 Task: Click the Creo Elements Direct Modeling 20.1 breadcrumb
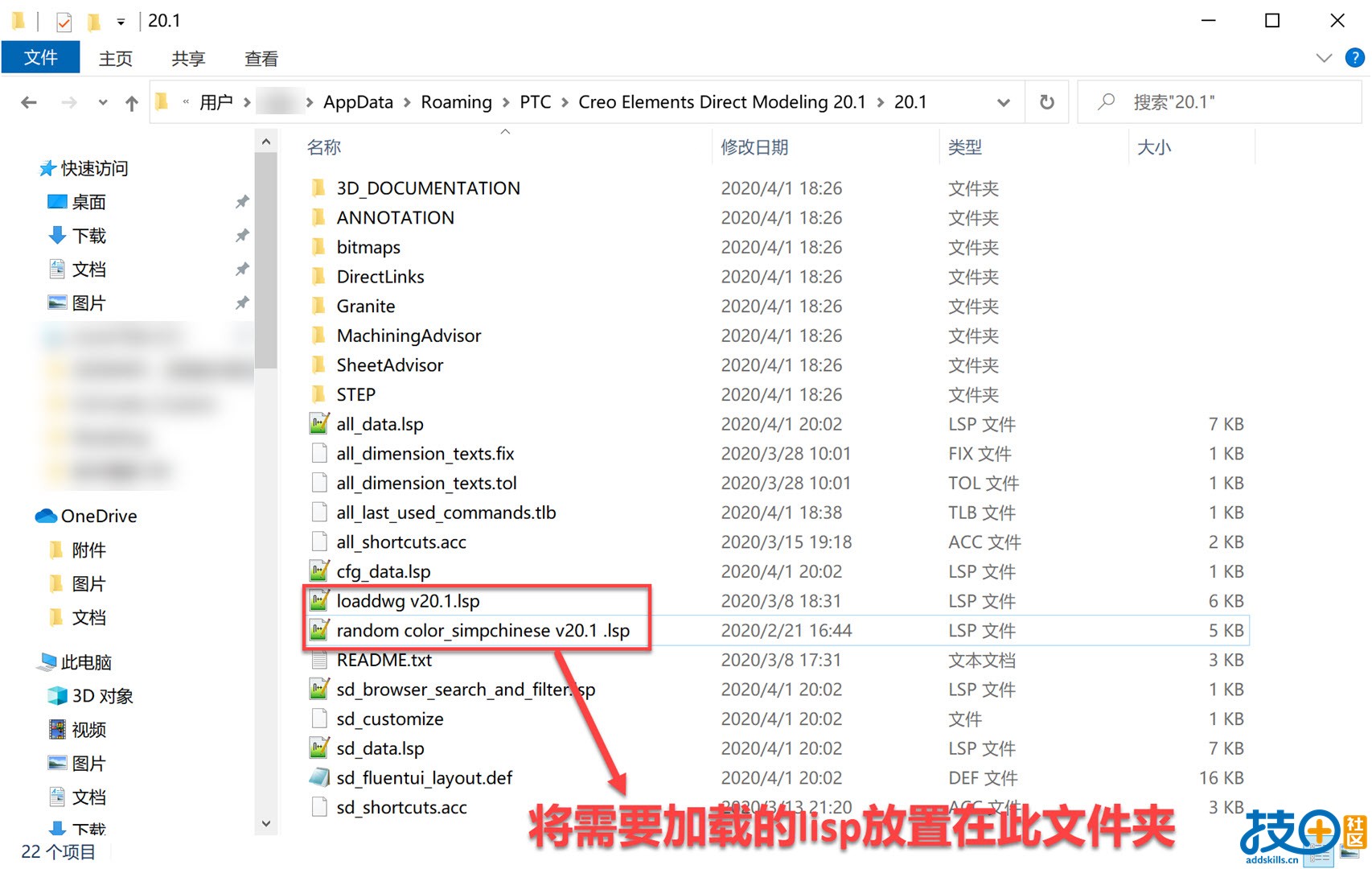[721, 102]
